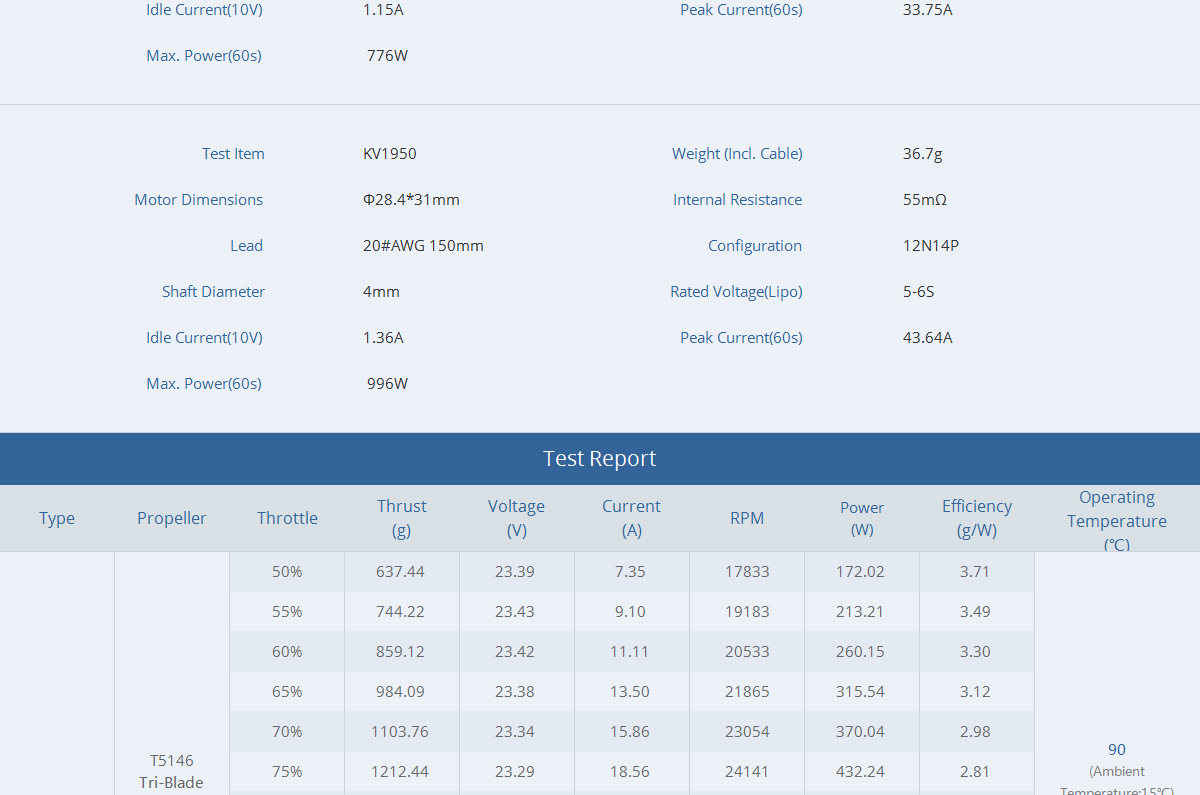Image resolution: width=1200 pixels, height=795 pixels.
Task: Select the thrust cell '637.44'
Action: click(402, 572)
